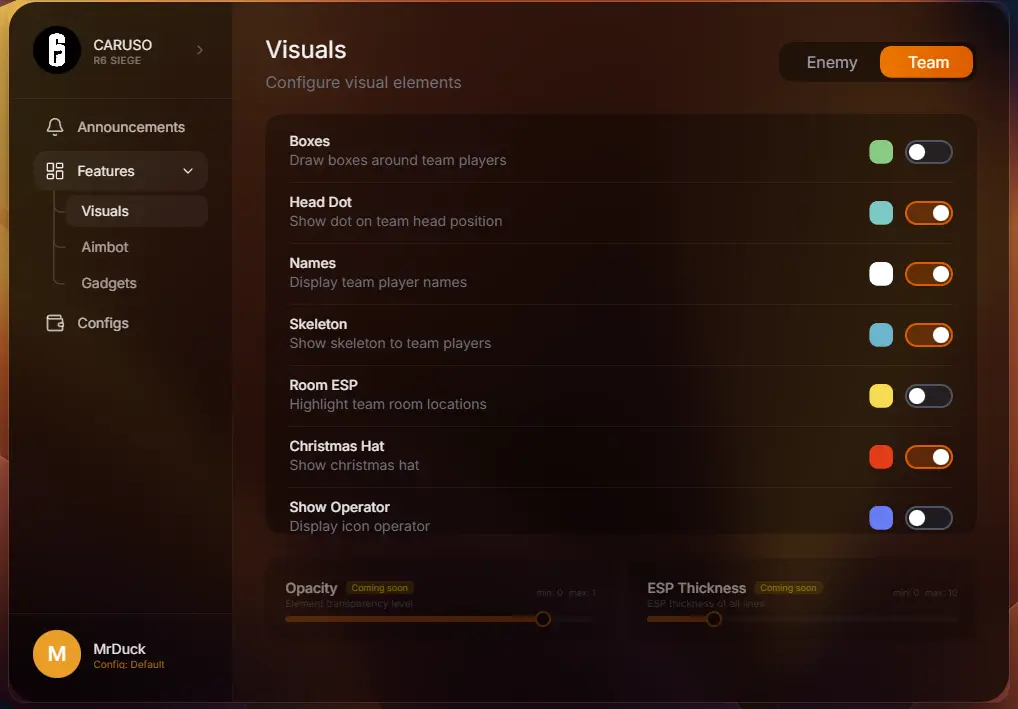The image size is (1018, 709).
Task: Click the Features grid icon
Action: [x=56, y=171]
